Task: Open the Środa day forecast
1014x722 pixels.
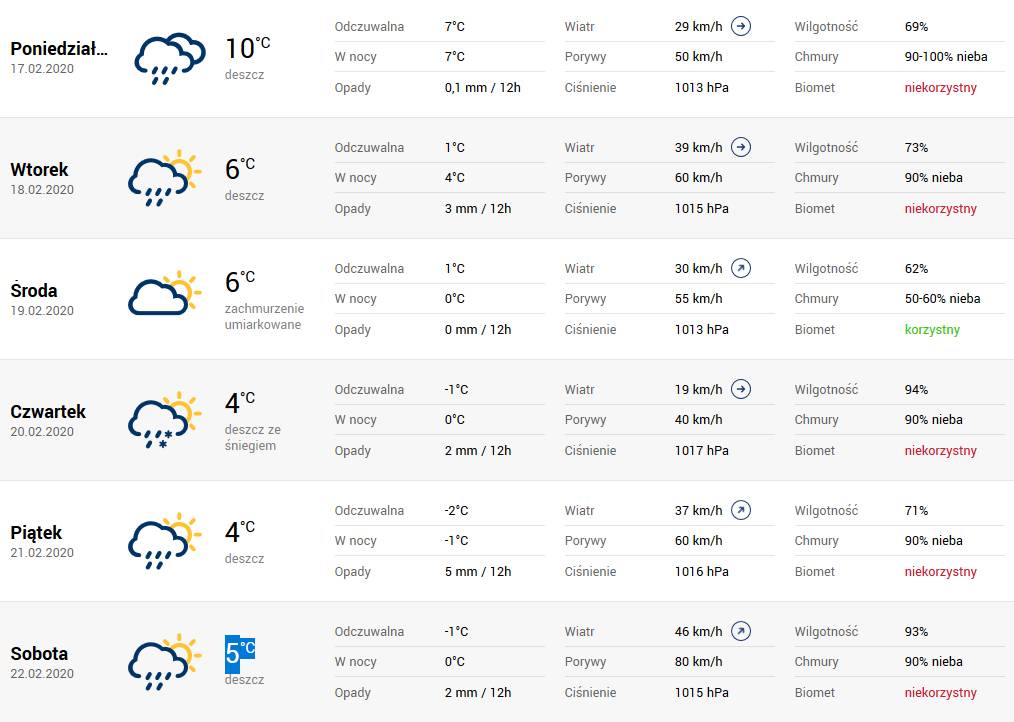Action: pyautogui.click(x=34, y=291)
